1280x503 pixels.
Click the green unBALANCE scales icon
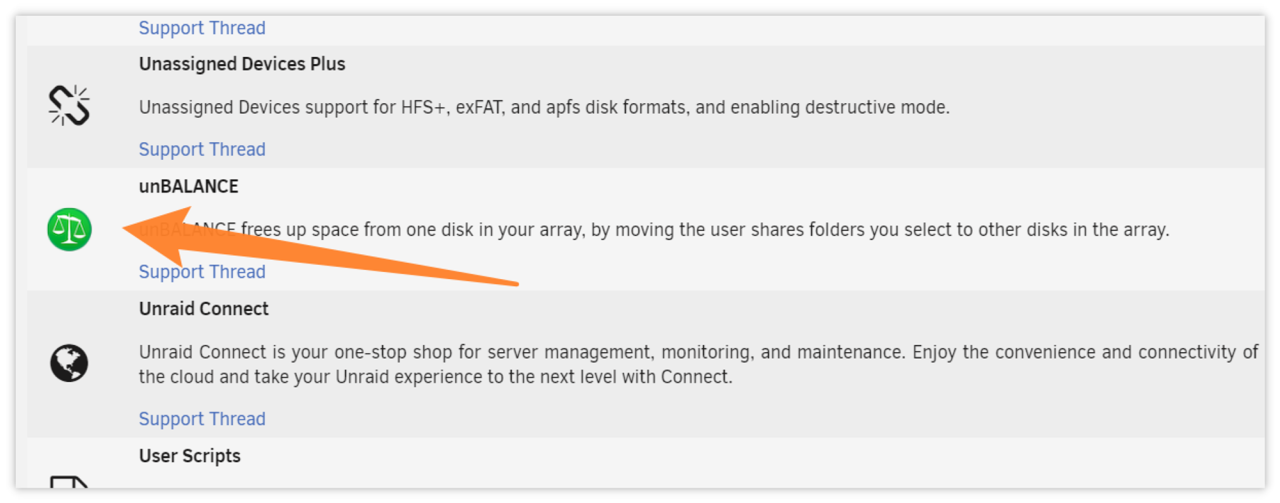coord(69,229)
